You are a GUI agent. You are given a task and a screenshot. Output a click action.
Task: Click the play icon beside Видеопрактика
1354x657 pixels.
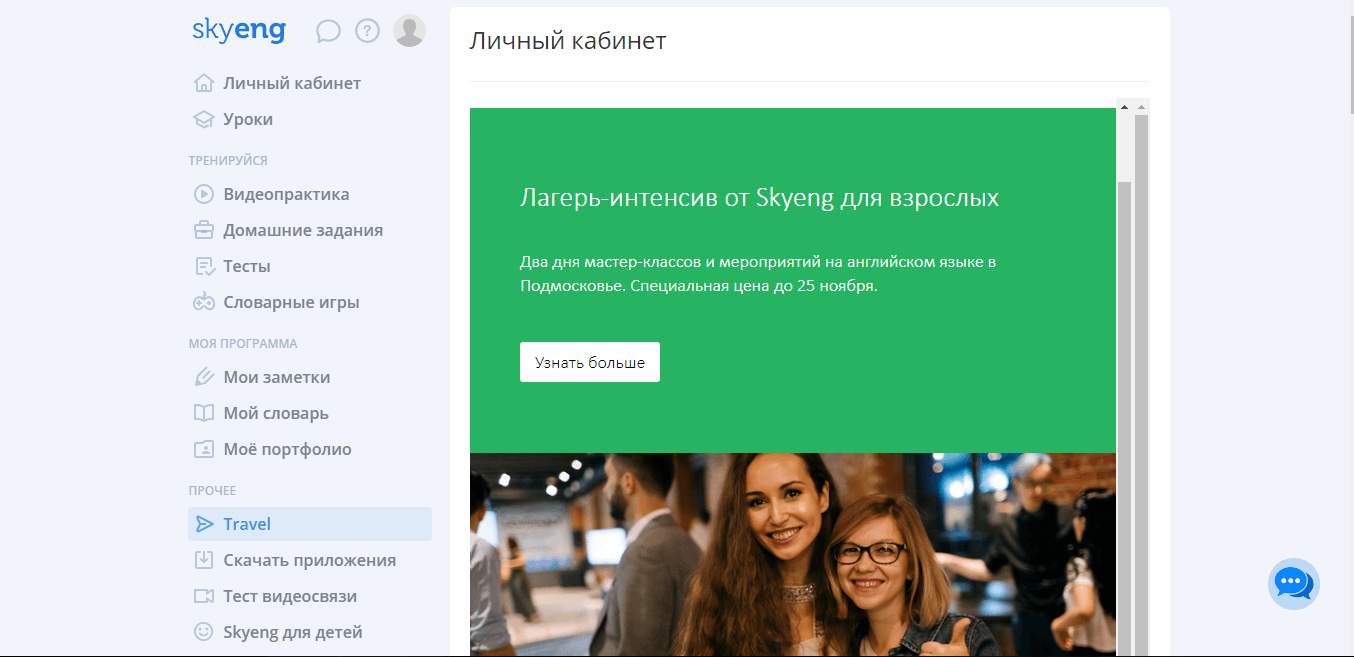point(204,194)
